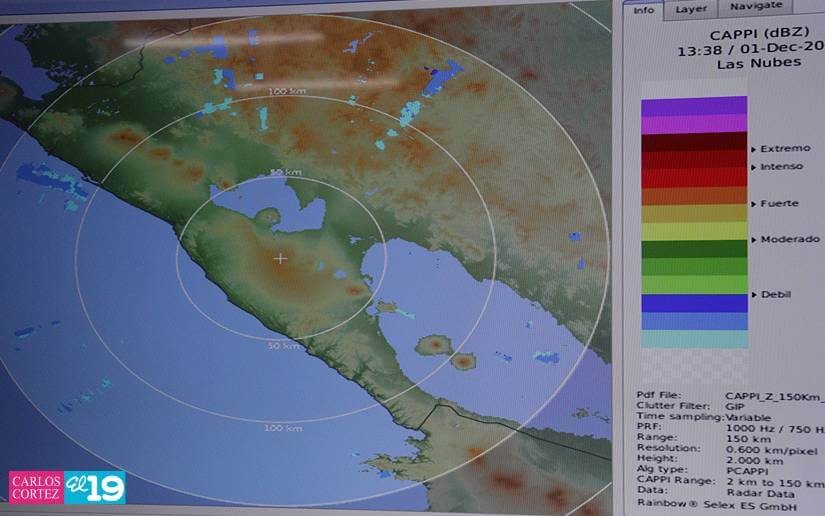Click the arrow marker beside Debil
This screenshot has height=516, width=825.
click(x=754, y=295)
